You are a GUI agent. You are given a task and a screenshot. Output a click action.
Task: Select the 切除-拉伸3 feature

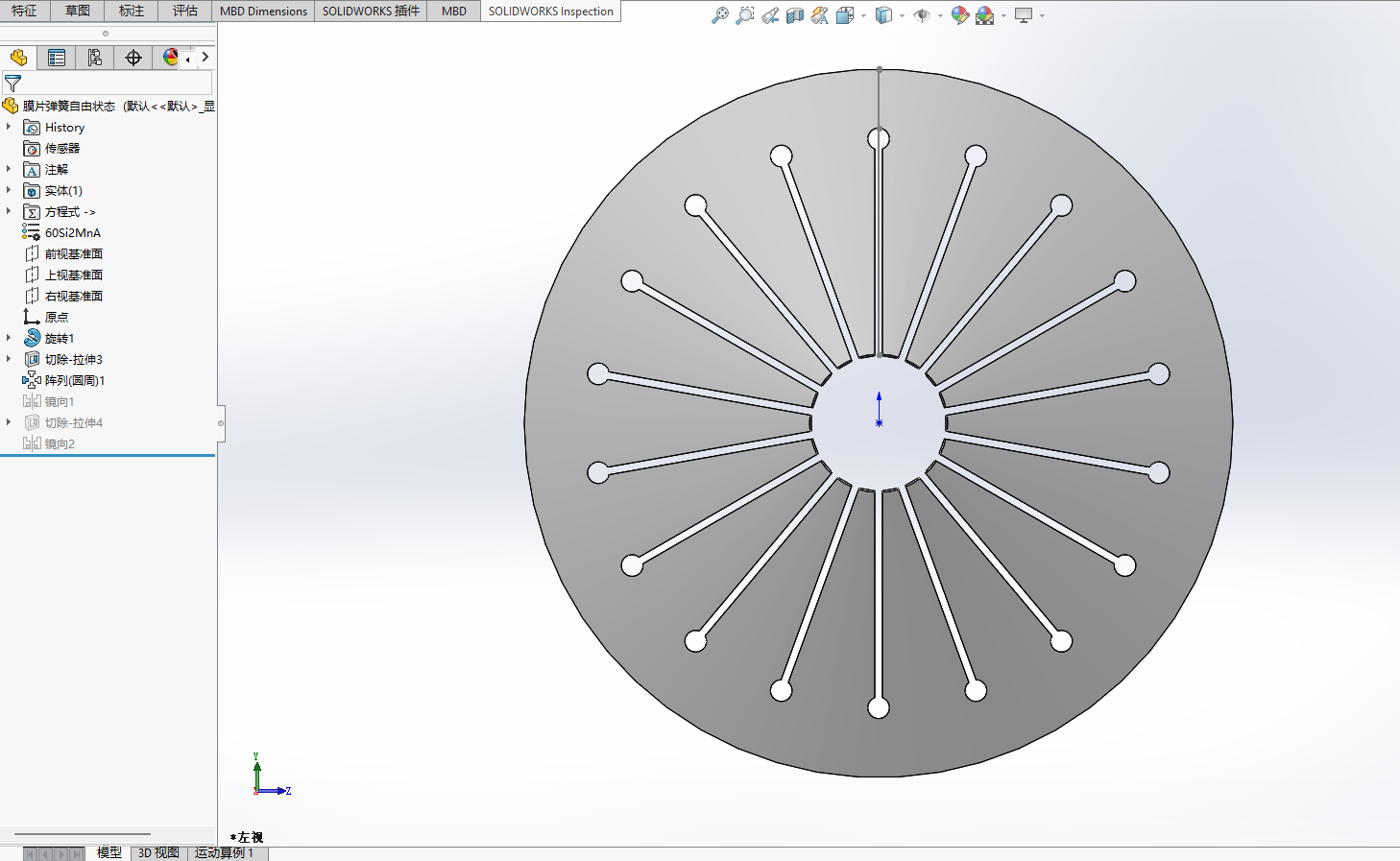(x=73, y=359)
